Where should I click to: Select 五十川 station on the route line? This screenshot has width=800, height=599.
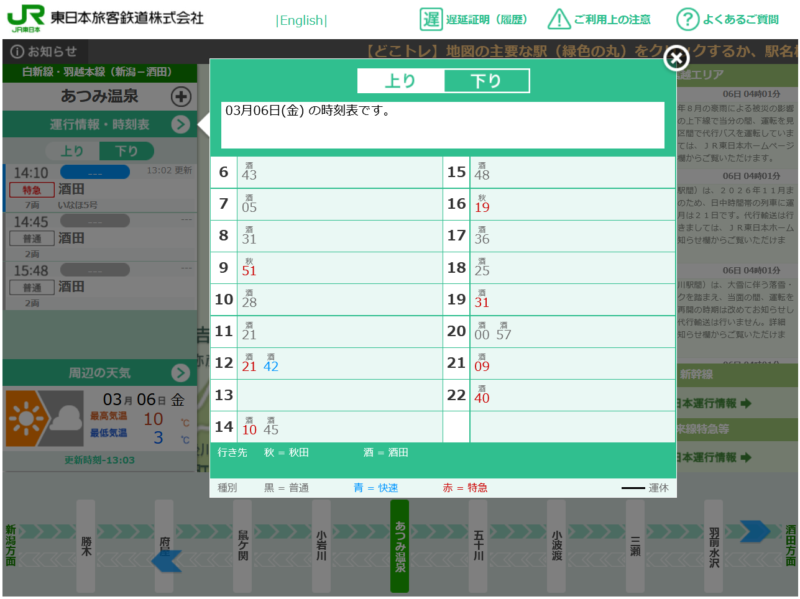478,533
